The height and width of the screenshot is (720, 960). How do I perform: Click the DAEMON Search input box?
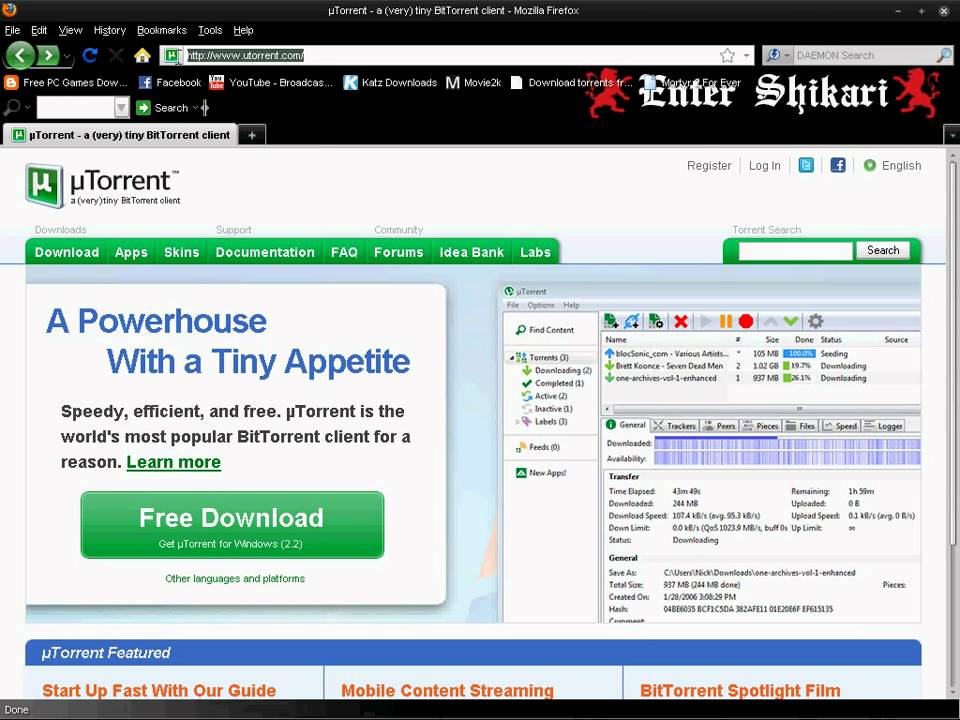(x=864, y=55)
